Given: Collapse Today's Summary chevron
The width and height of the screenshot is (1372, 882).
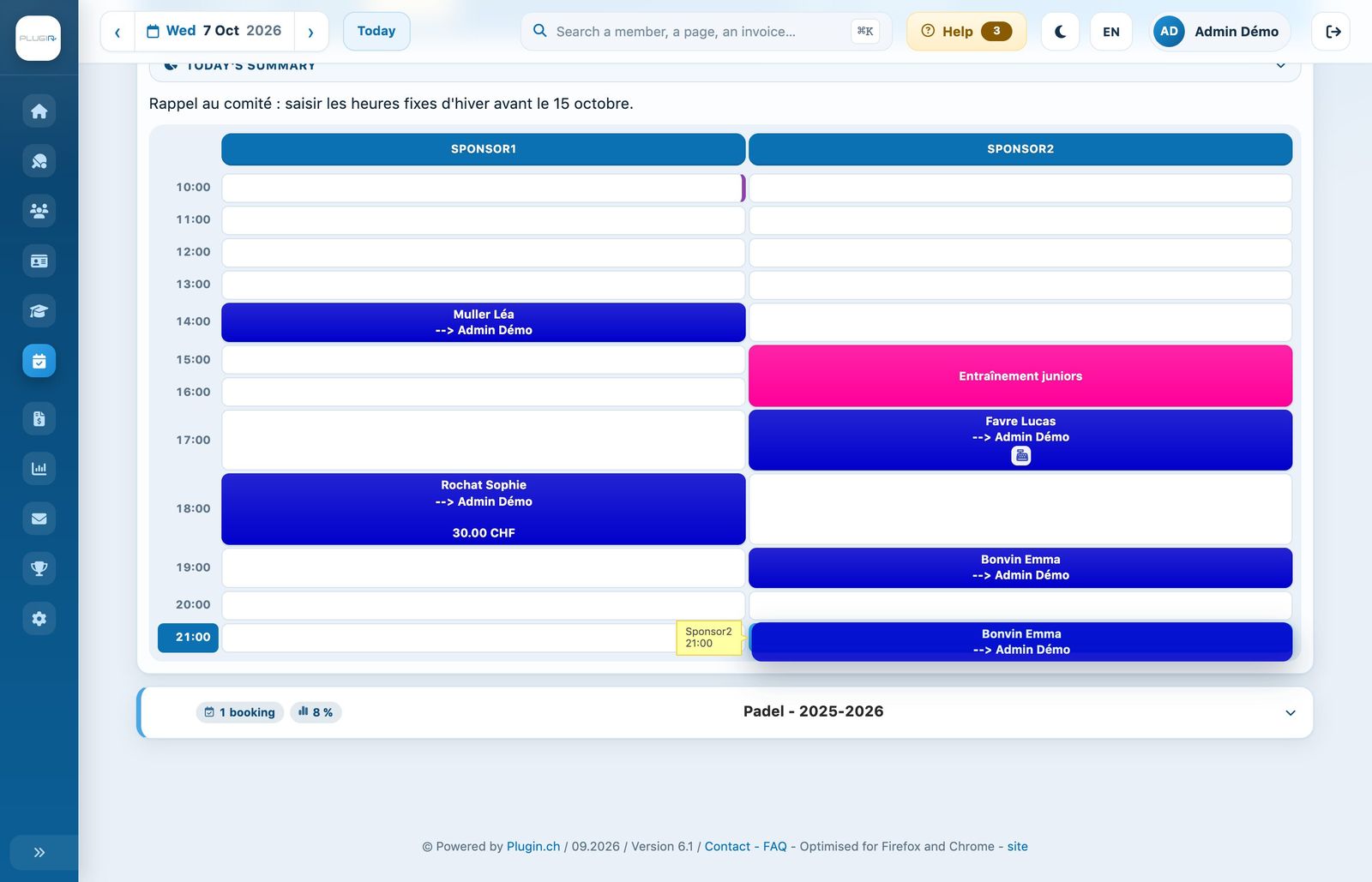Looking at the screenshot, I should [1280, 66].
